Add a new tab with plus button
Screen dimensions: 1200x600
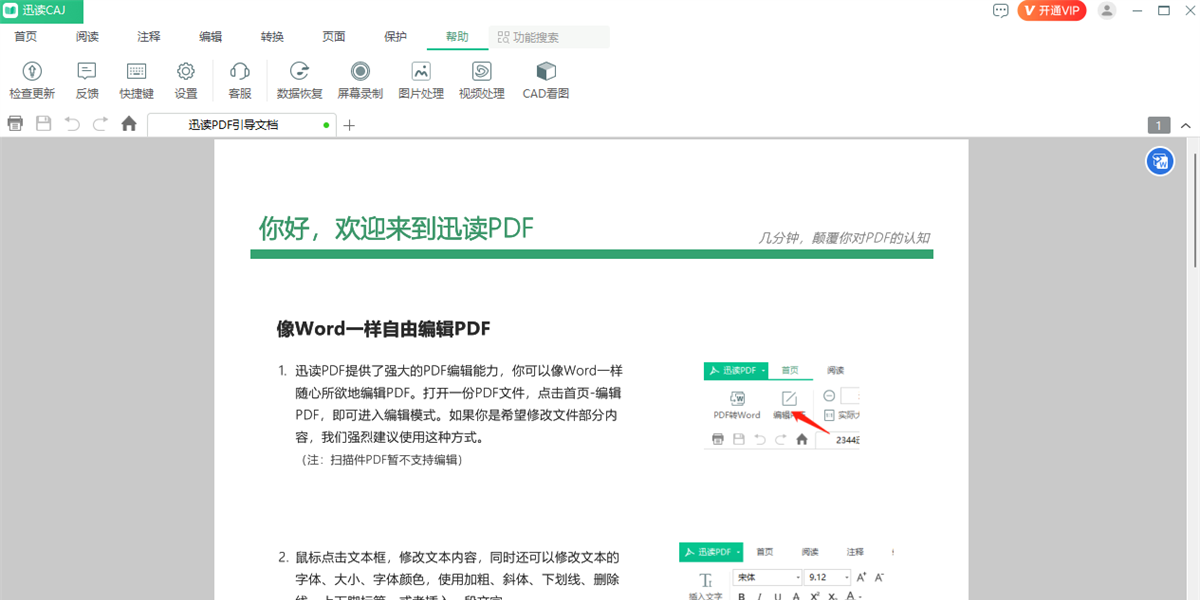pyautogui.click(x=349, y=125)
